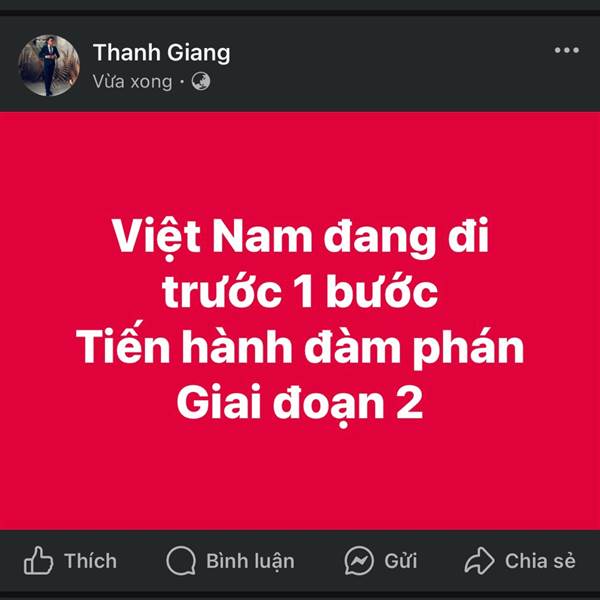600x600 pixels.
Task: Click the empty red area below "Giai đoạn 2"
Action: point(300,478)
